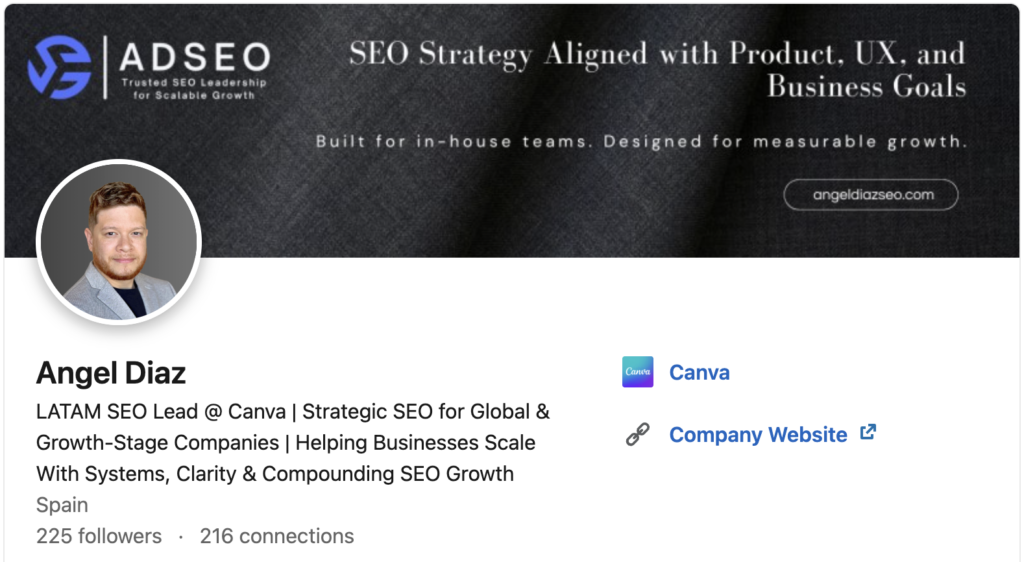Click the chain link icon
This screenshot has width=1024, height=562.
(637, 434)
